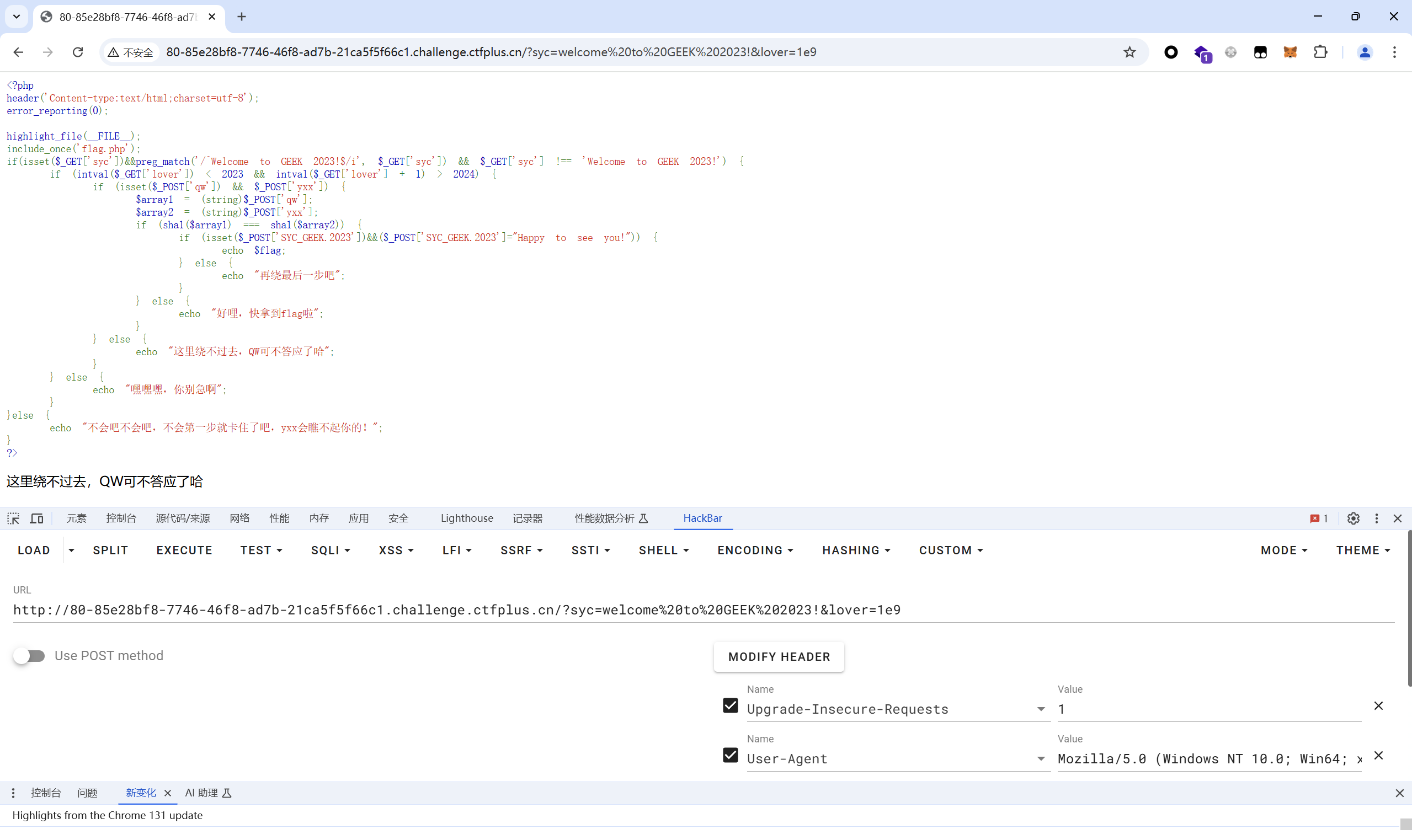
Task: Uncheck the Upgrade-Insecure-Requests header checkbox
Action: (x=731, y=706)
